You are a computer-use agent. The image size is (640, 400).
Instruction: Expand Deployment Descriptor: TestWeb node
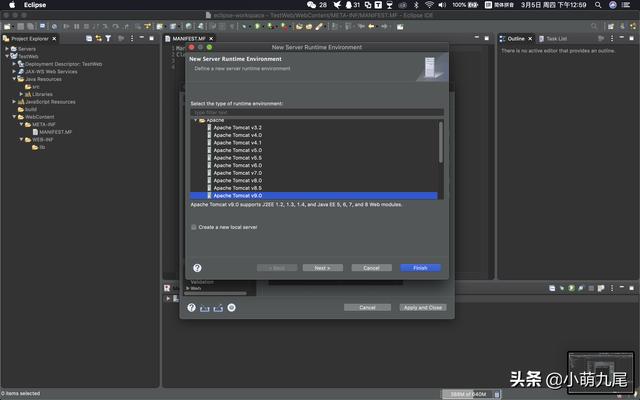[x=14, y=64]
